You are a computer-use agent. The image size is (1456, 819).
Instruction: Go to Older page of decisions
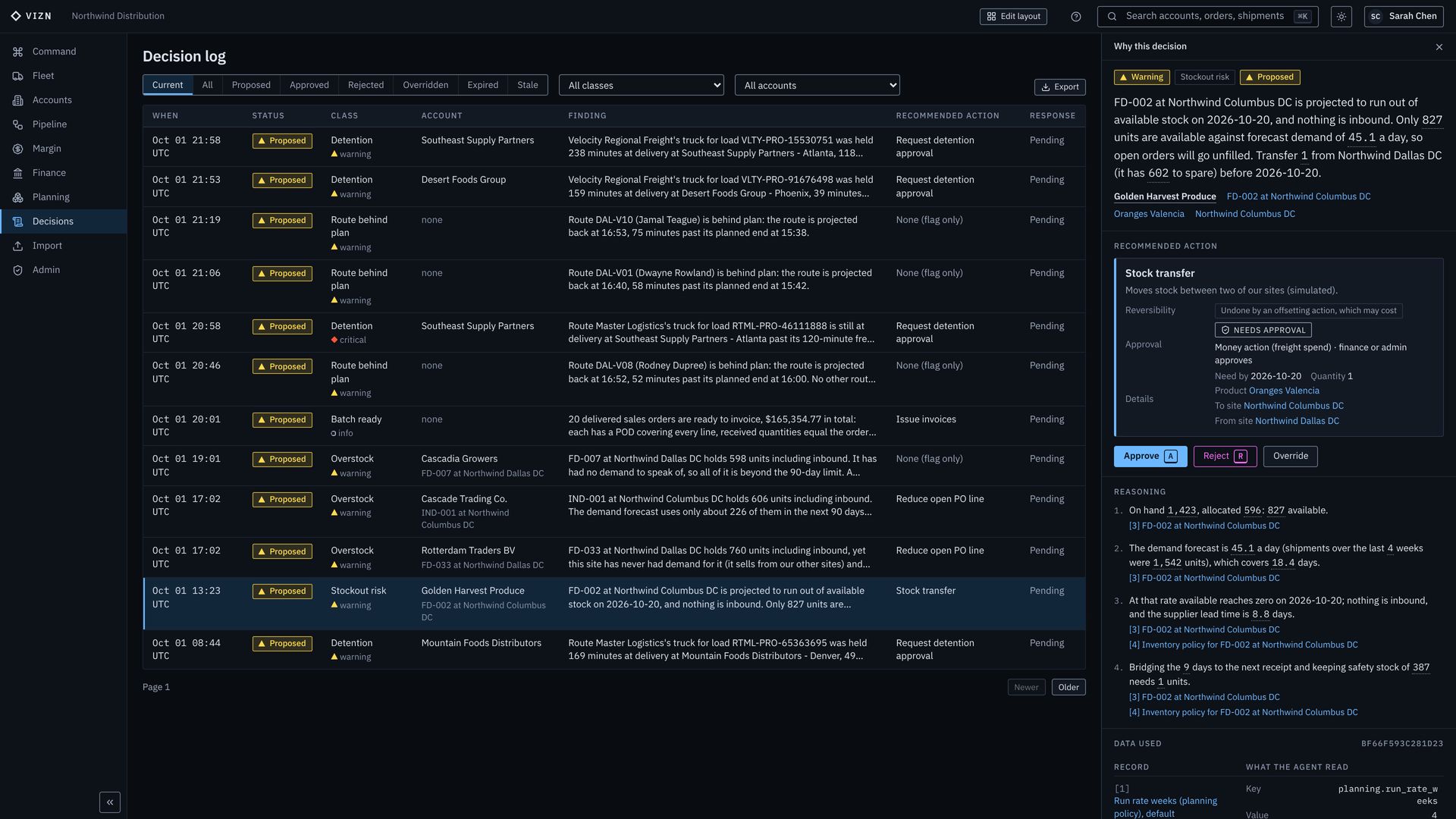coord(1068,688)
